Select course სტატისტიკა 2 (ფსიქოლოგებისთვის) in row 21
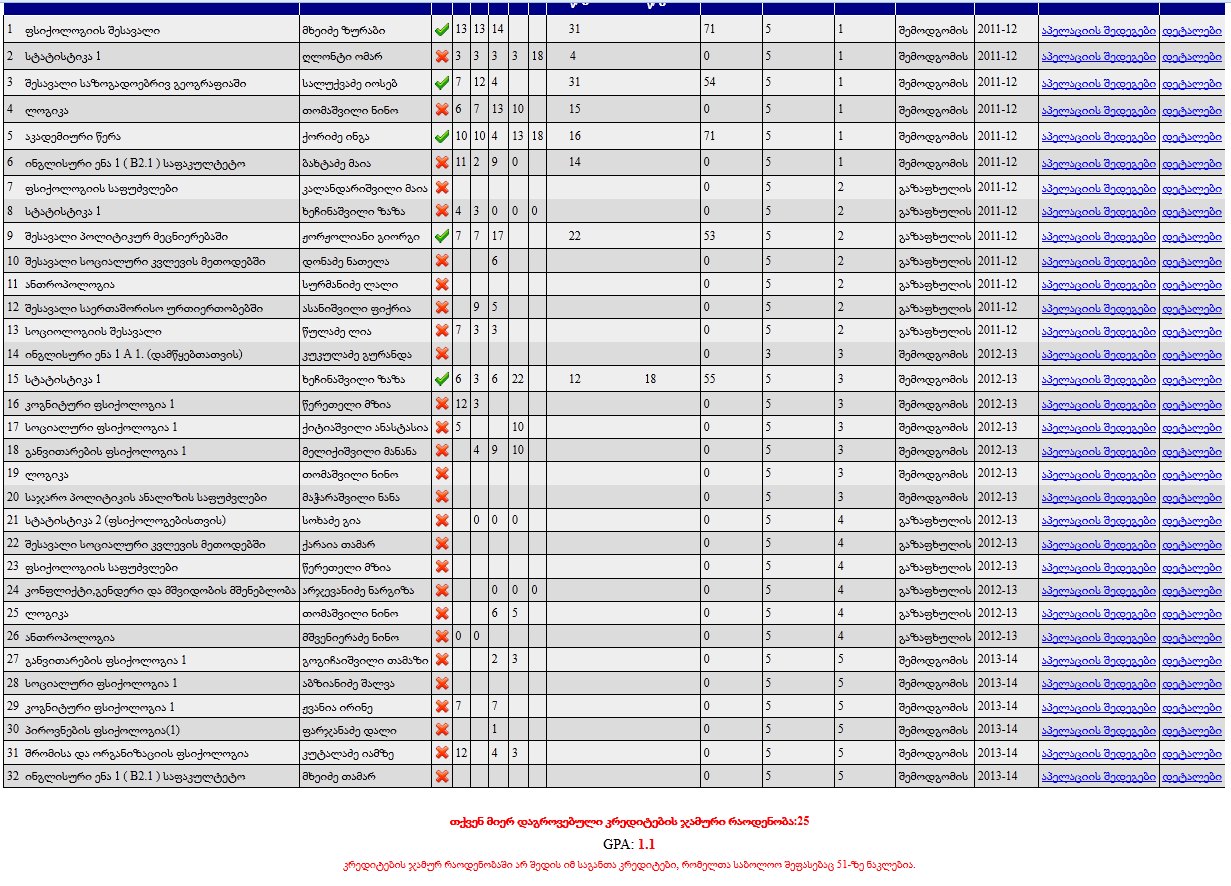The height and width of the screenshot is (886, 1231). [124, 520]
